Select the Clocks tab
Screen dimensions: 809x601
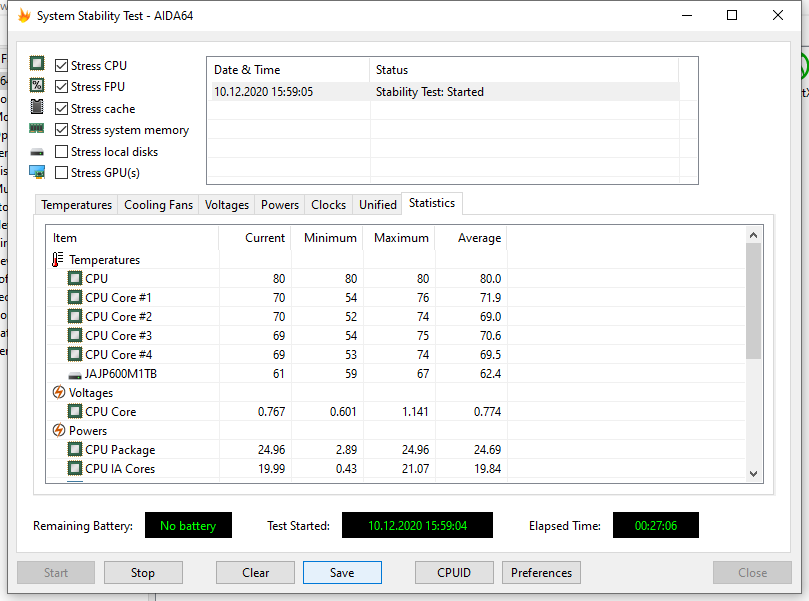(328, 205)
